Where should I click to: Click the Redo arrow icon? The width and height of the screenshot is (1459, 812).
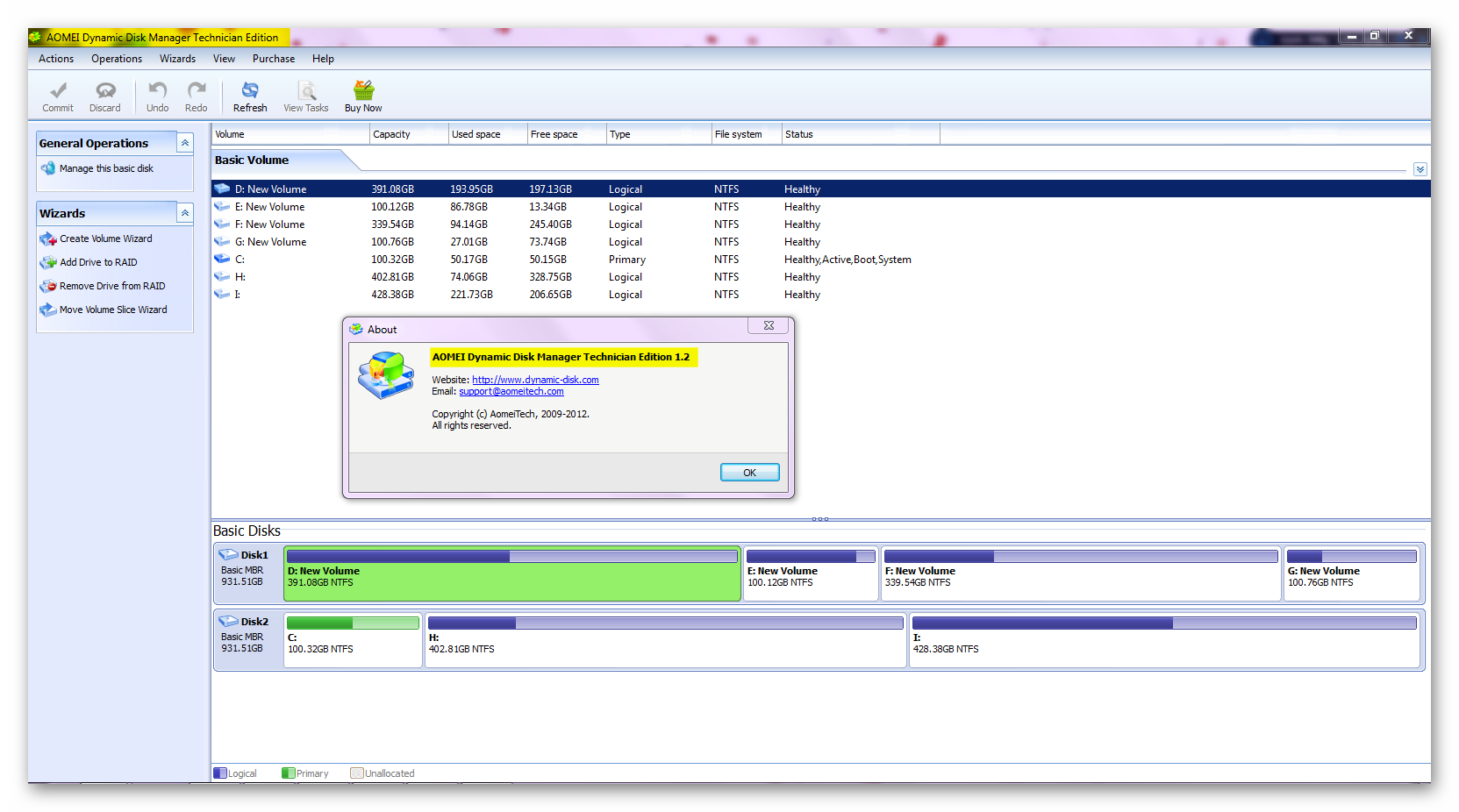coord(197,90)
